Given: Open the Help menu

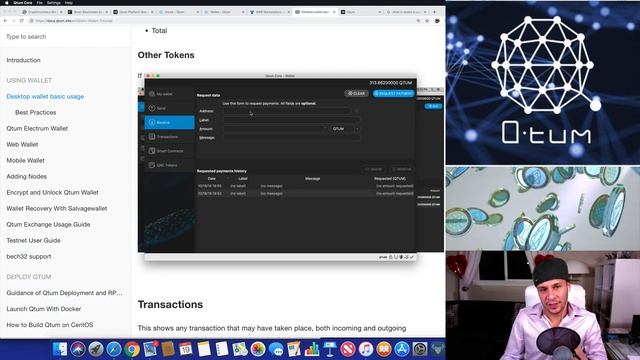Looking at the screenshot, I should (x=69, y=3).
